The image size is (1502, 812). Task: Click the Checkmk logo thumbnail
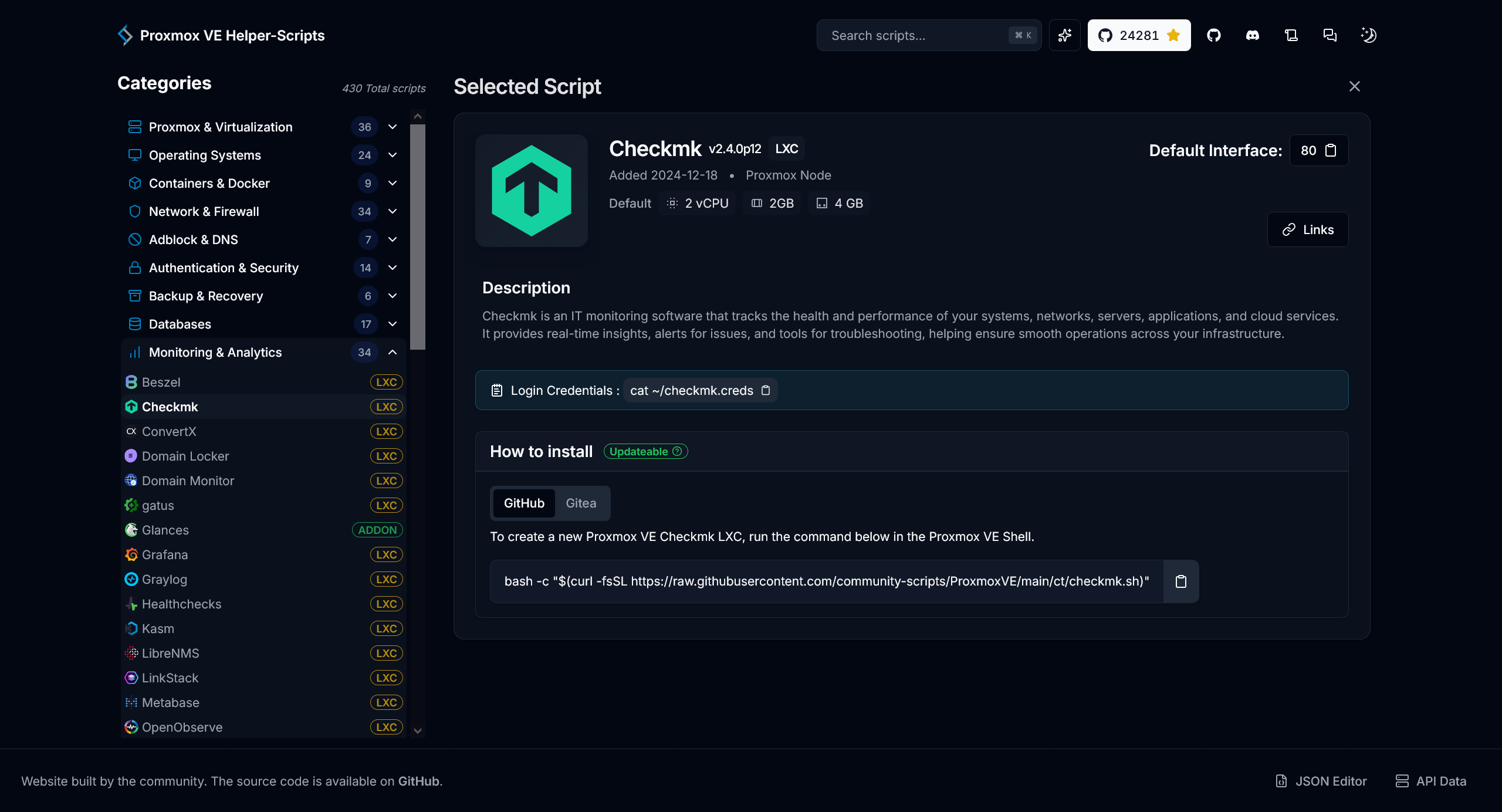(531, 191)
